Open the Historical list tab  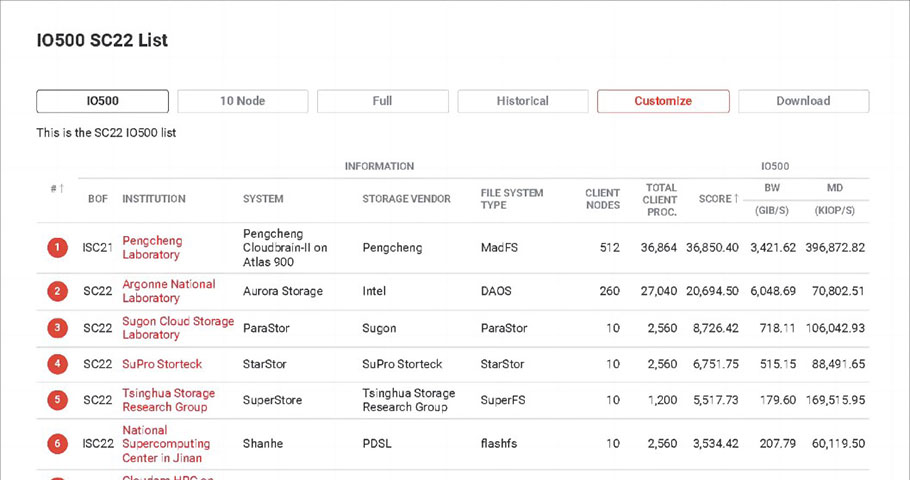point(523,101)
